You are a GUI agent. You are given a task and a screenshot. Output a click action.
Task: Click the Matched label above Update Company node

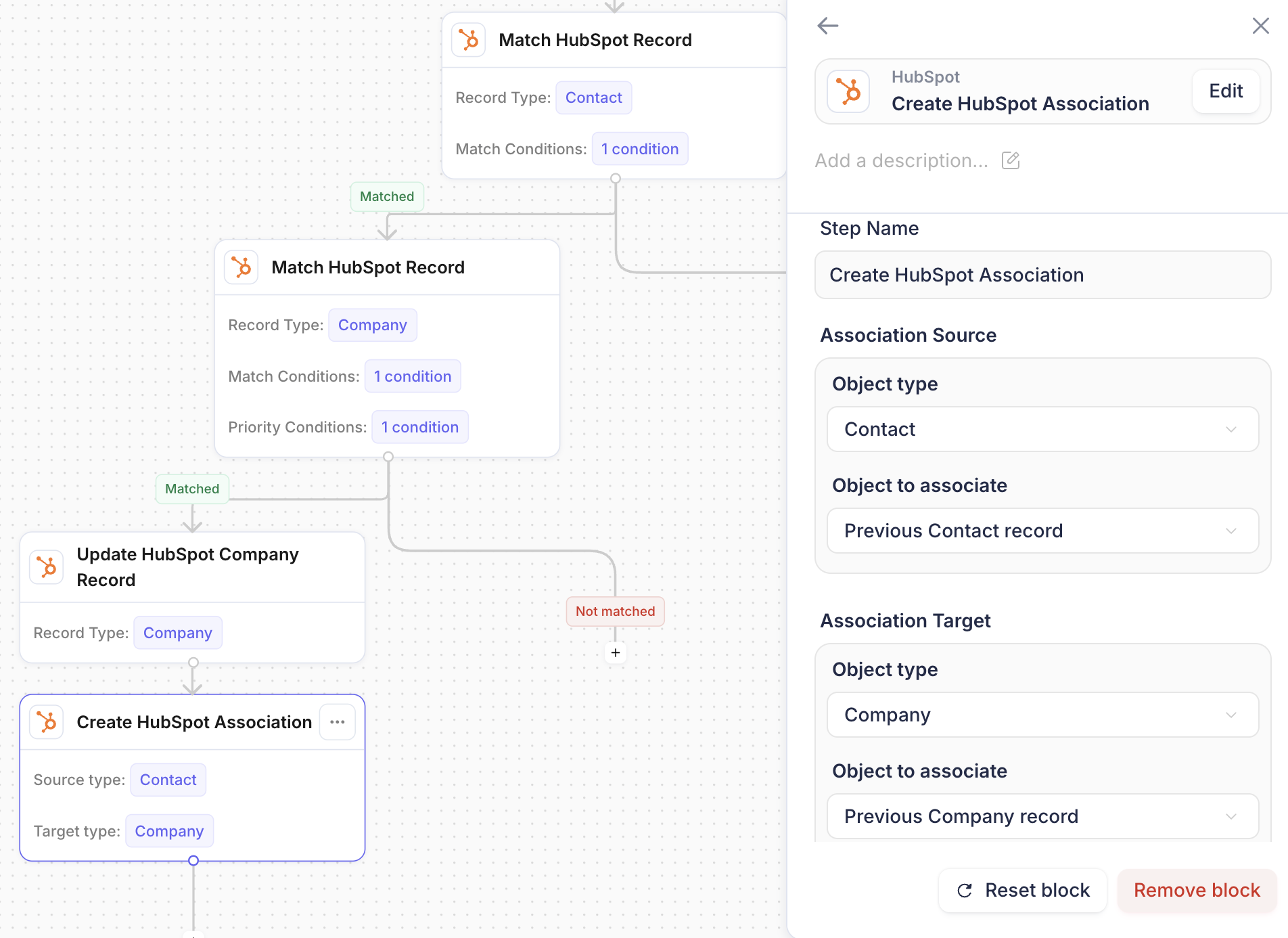coord(192,489)
